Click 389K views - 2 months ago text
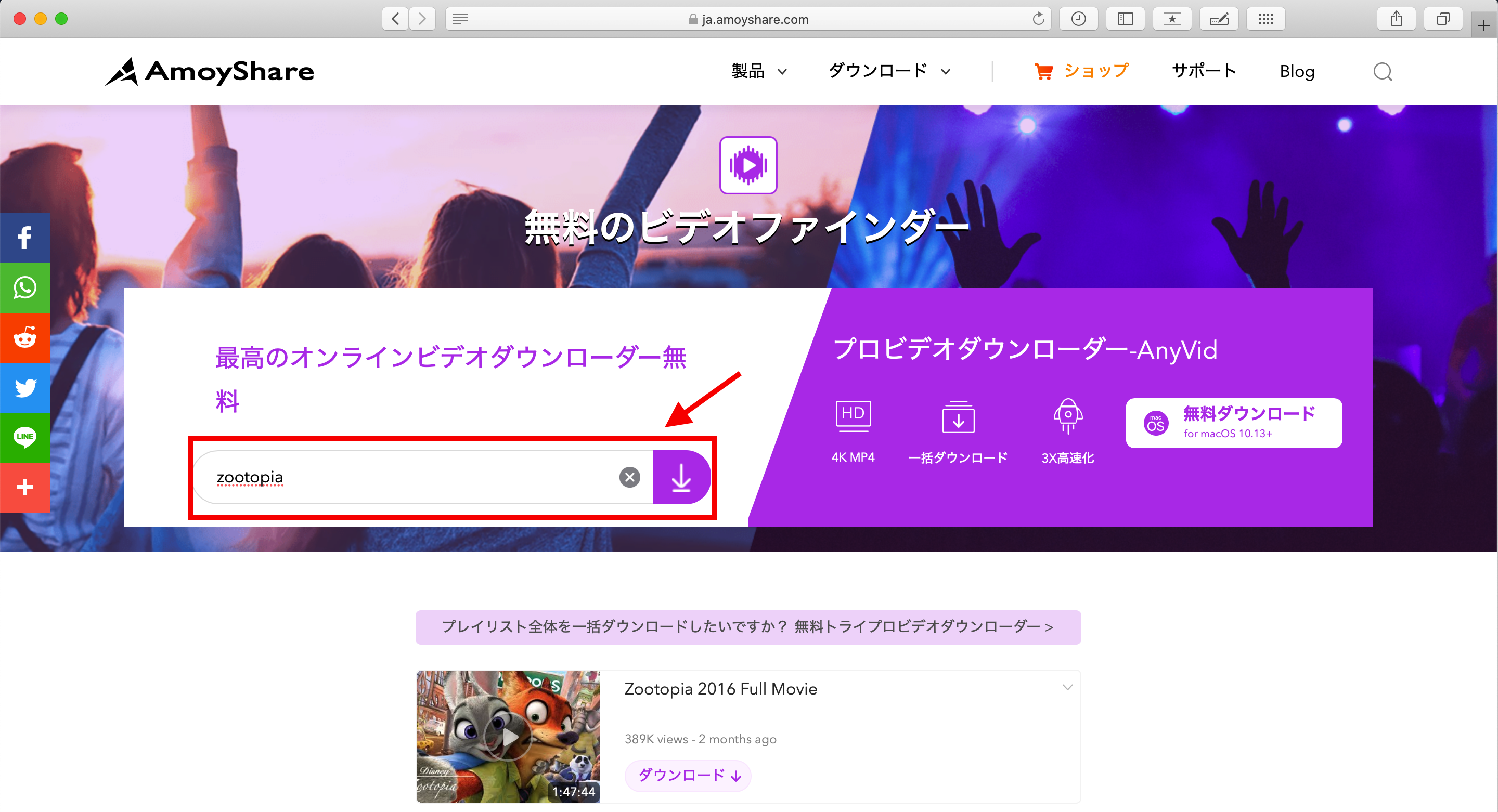1498x812 pixels. coord(700,739)
